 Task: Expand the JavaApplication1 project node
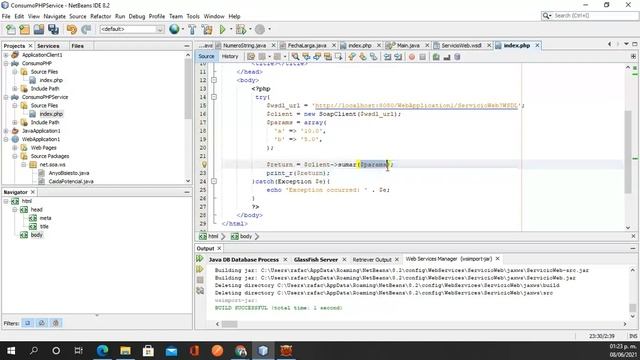pyautogui.click(x=6, y=131)
